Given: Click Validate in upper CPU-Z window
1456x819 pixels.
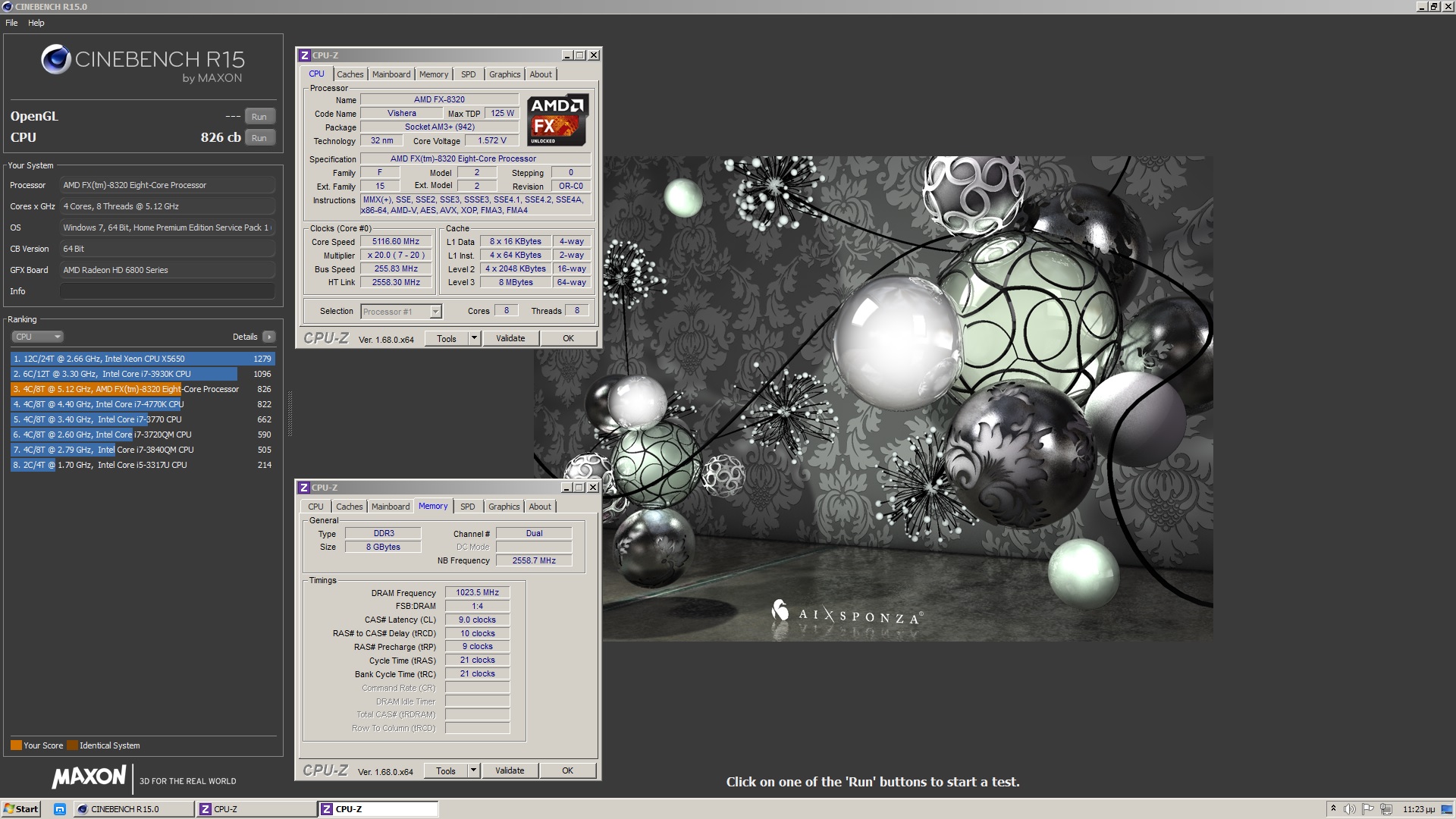Looking at the screenshot, I should pos(510,339).
